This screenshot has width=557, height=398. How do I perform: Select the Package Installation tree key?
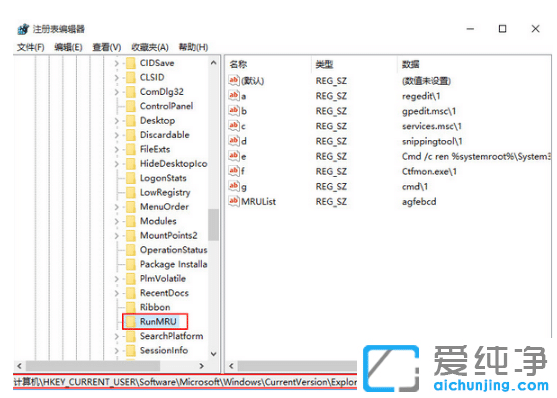tap(173, 264)
